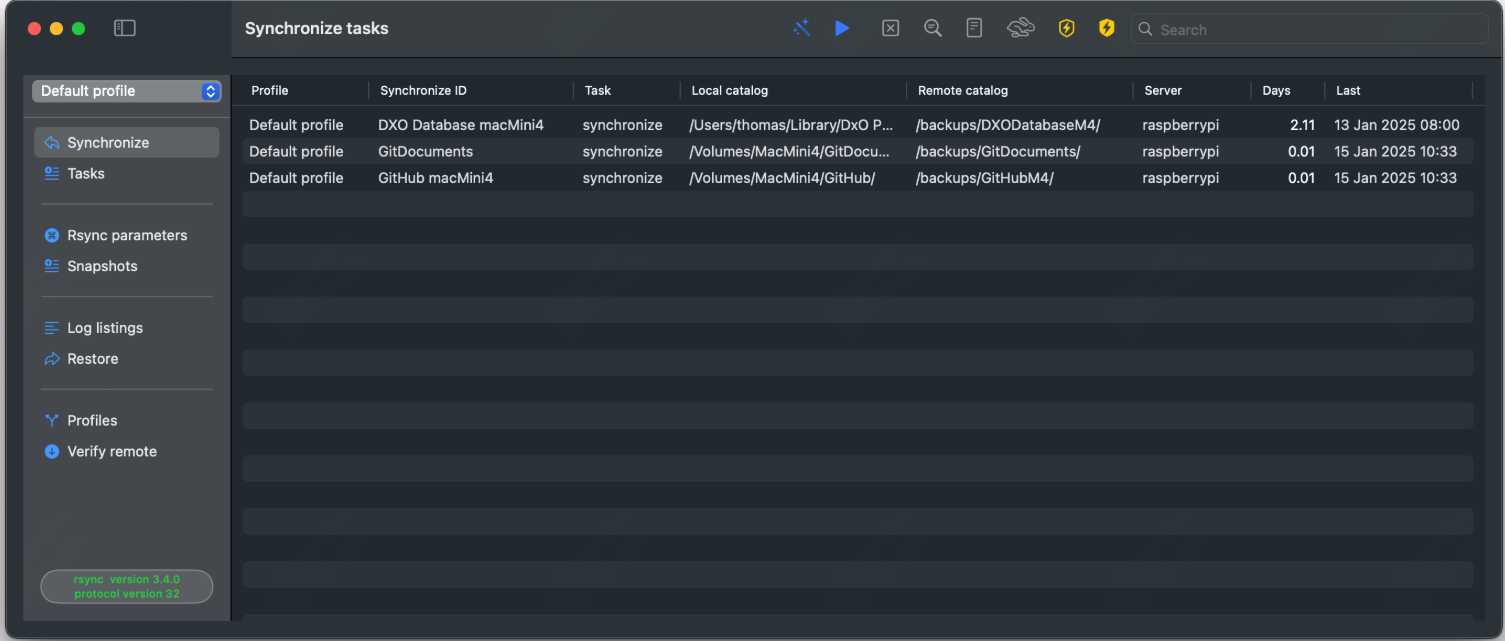Select the DXO Database macMini4 row

[x=460, y=126]
